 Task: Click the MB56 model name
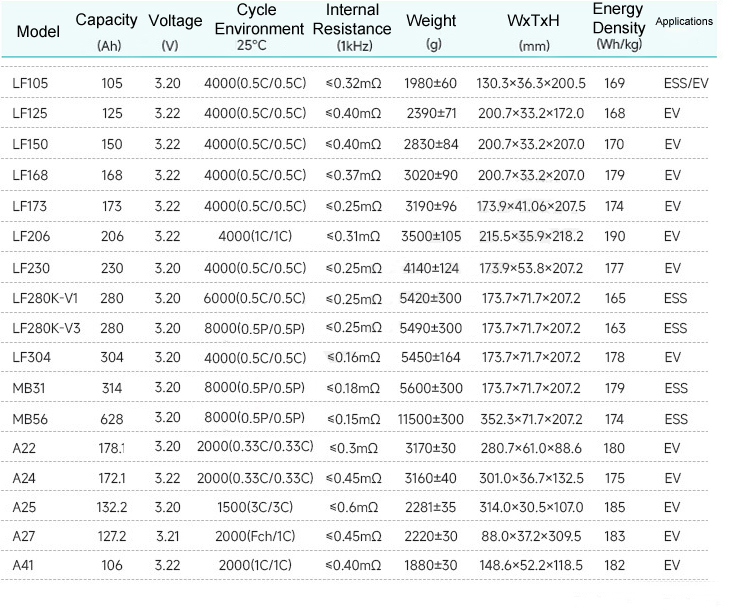pos(29,418)
